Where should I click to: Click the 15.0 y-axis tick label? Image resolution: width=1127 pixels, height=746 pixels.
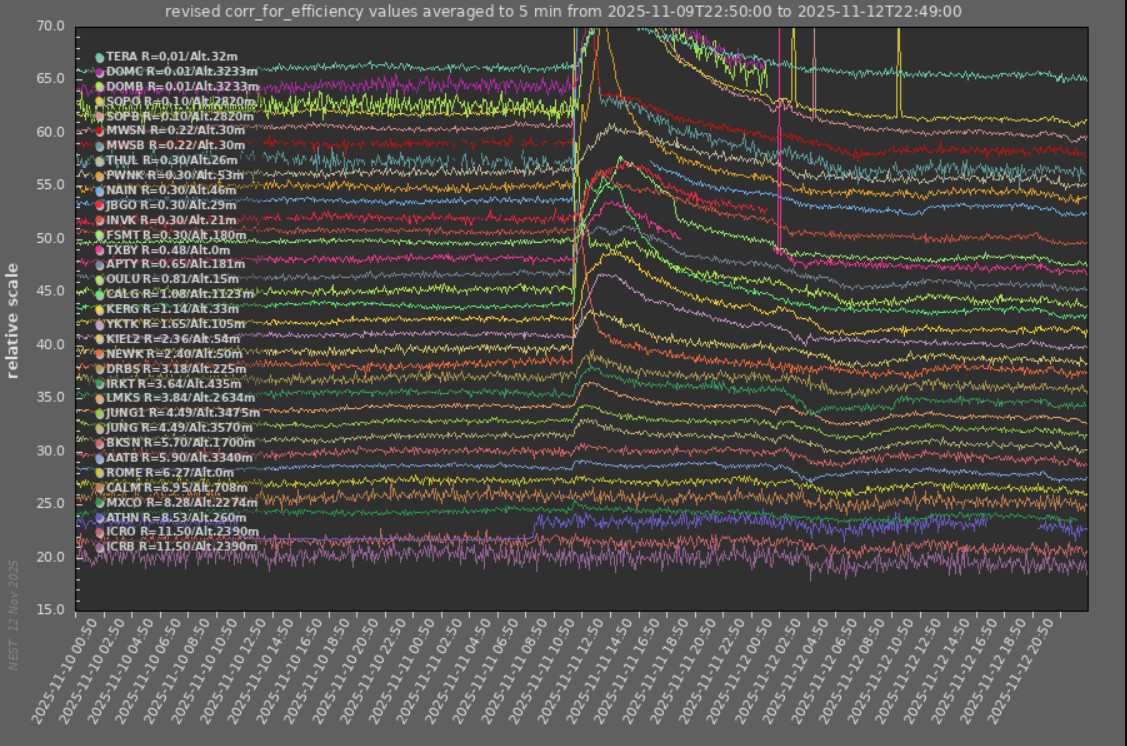[x=50, y=609]
